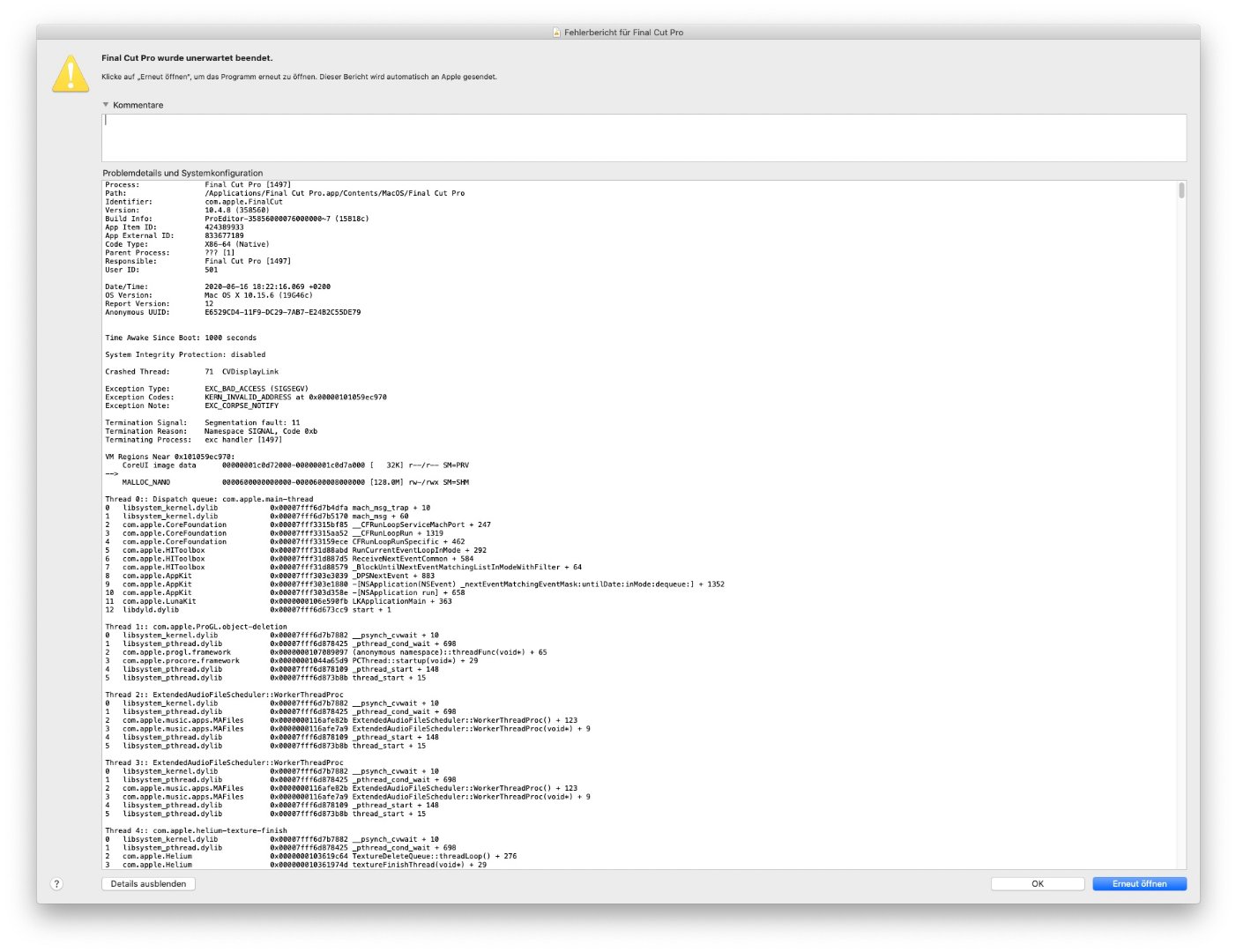Viewport: 1236px width, 952px height.
Task: Click the 'Problemdetails und Systemkonfiguration' label
Action: click(182, 174)
